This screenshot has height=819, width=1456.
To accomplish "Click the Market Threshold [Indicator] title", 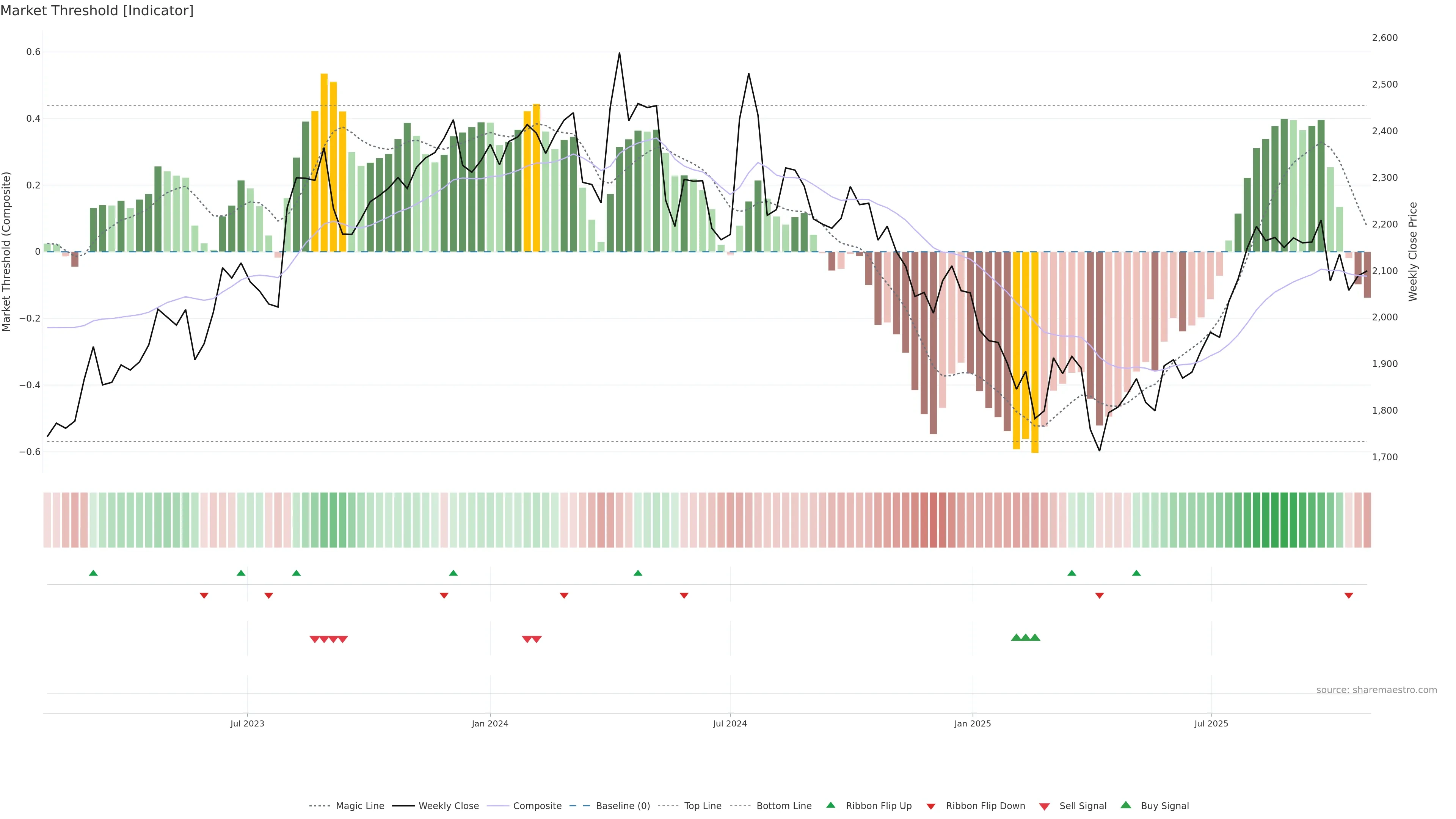I will point(97,11).
